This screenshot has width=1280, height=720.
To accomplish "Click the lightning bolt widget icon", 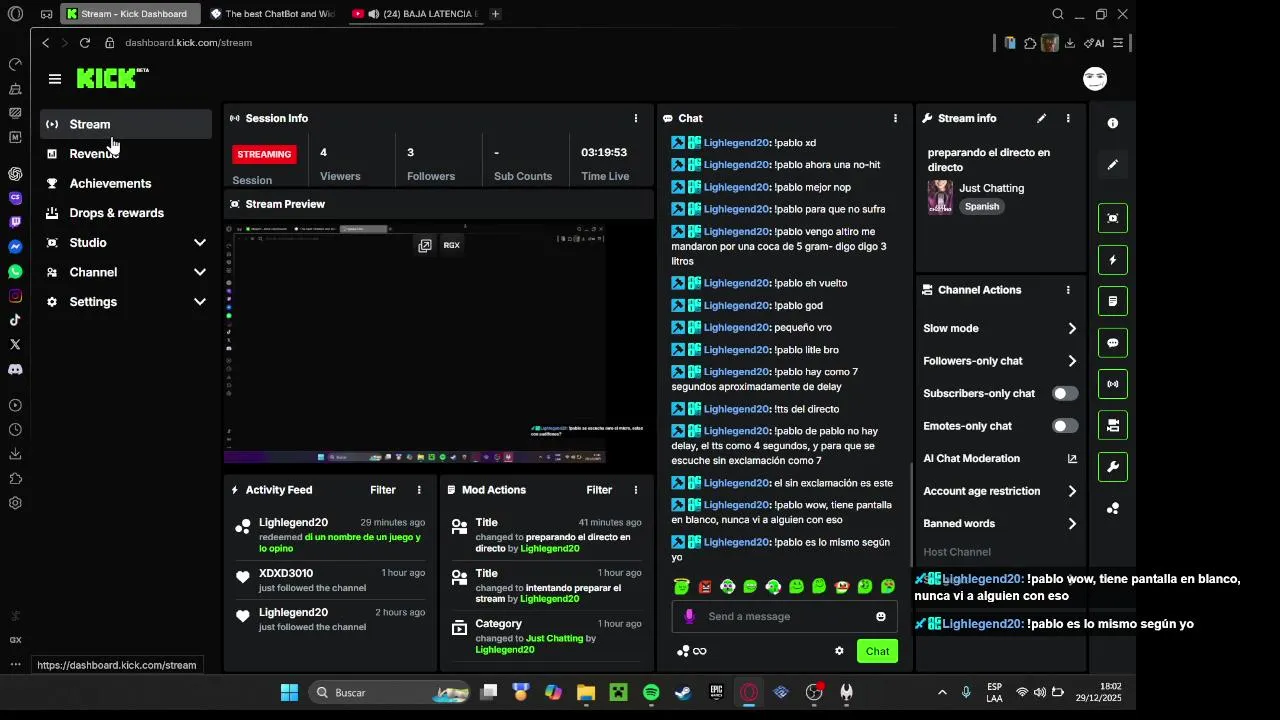I will click(1113, 260).
